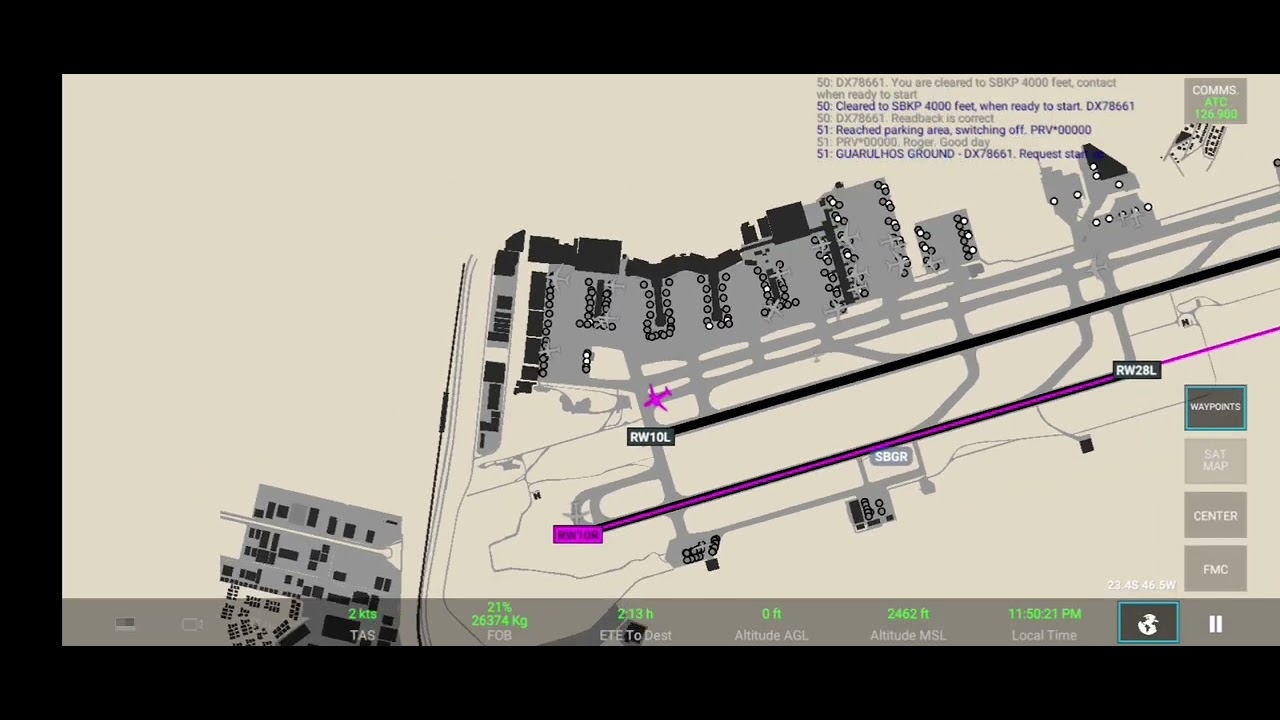Click the coordinates readout 23.4S 46.5W
Screen dimensions: 1280x720
1141,585
